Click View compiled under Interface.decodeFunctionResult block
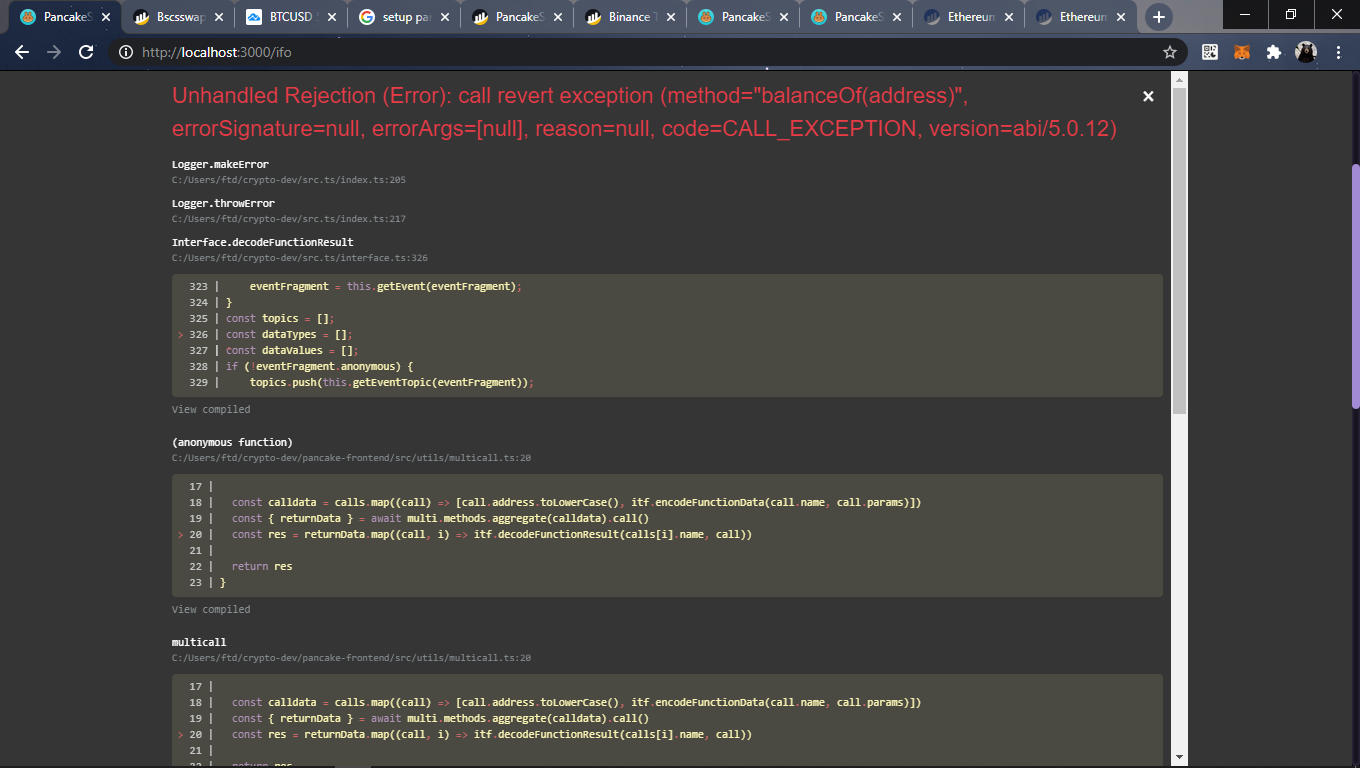 click(211, 409)
